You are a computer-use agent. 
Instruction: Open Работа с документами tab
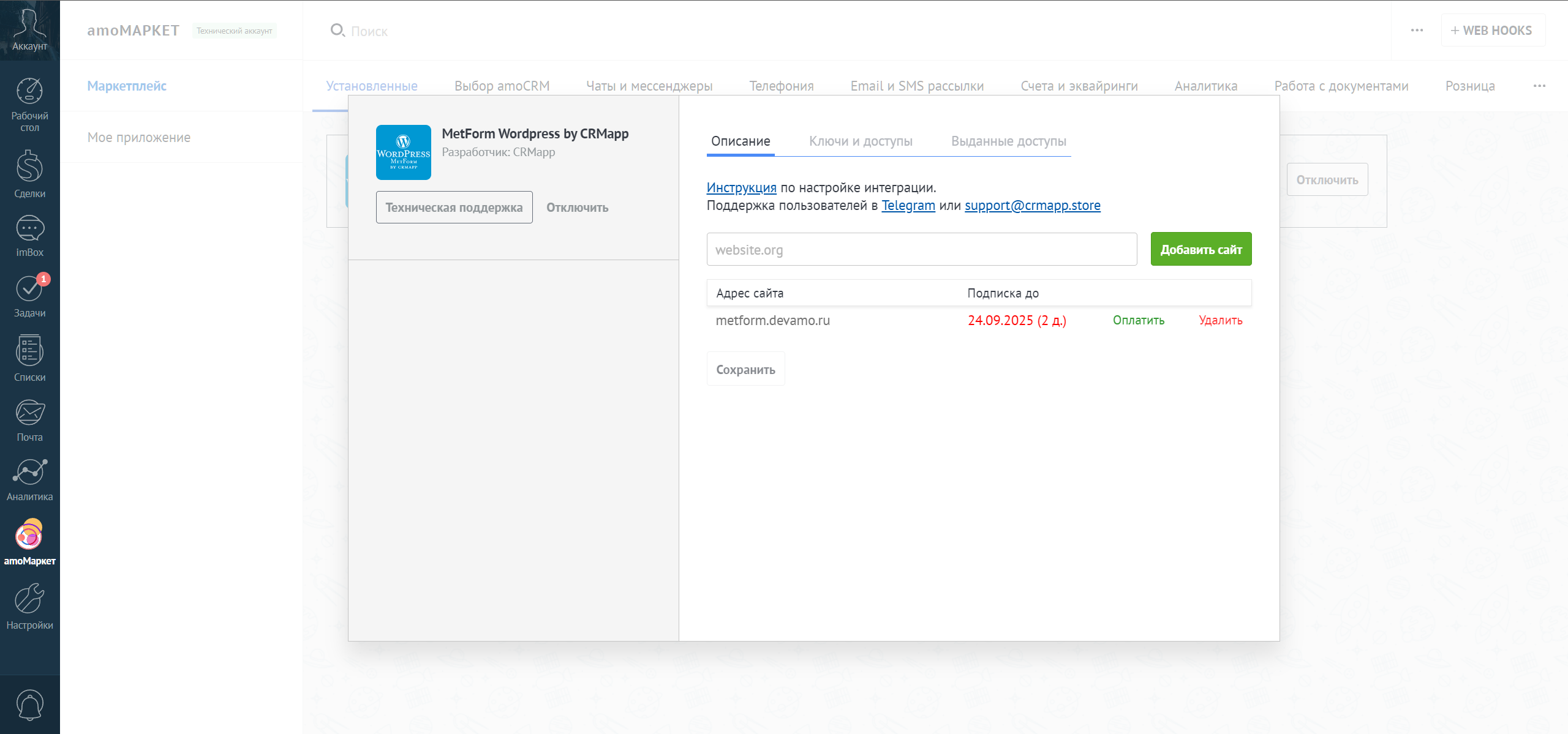[1341, 86]
